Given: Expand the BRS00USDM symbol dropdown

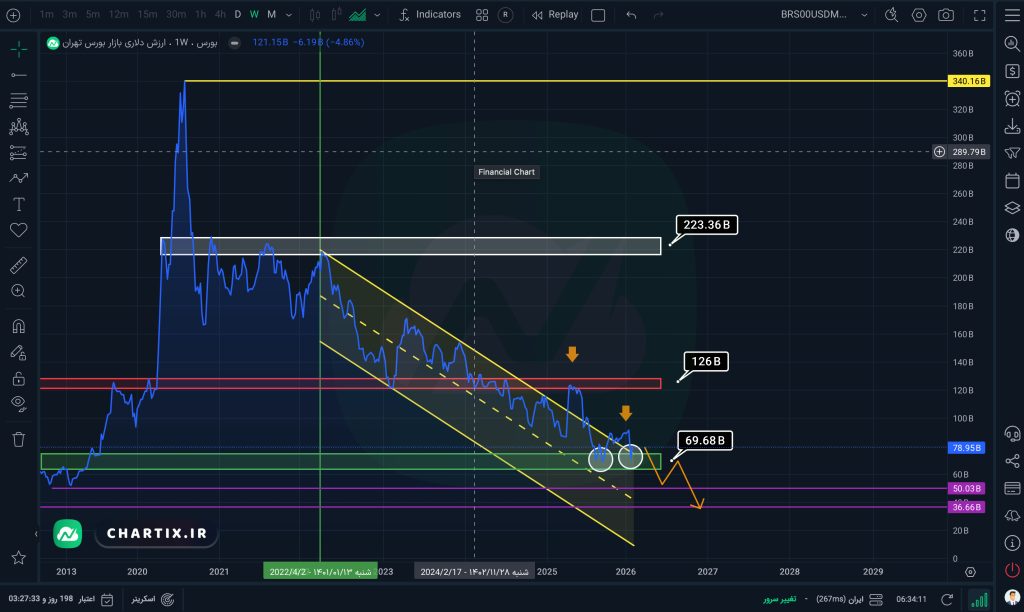Looking at the screenshot, I should click(864, 15).
